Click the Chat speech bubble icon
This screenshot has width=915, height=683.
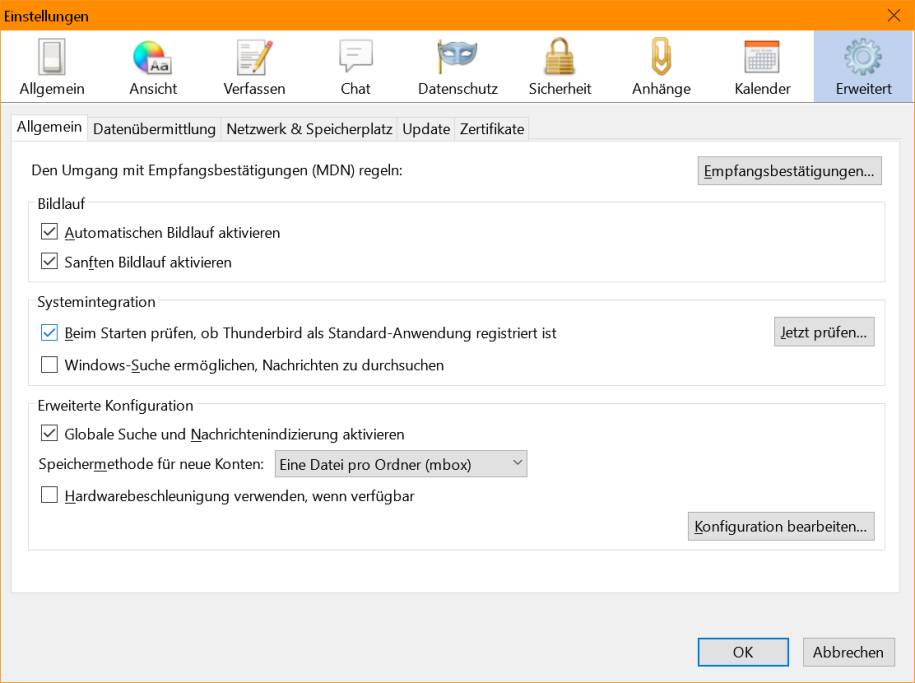point(355,58)
